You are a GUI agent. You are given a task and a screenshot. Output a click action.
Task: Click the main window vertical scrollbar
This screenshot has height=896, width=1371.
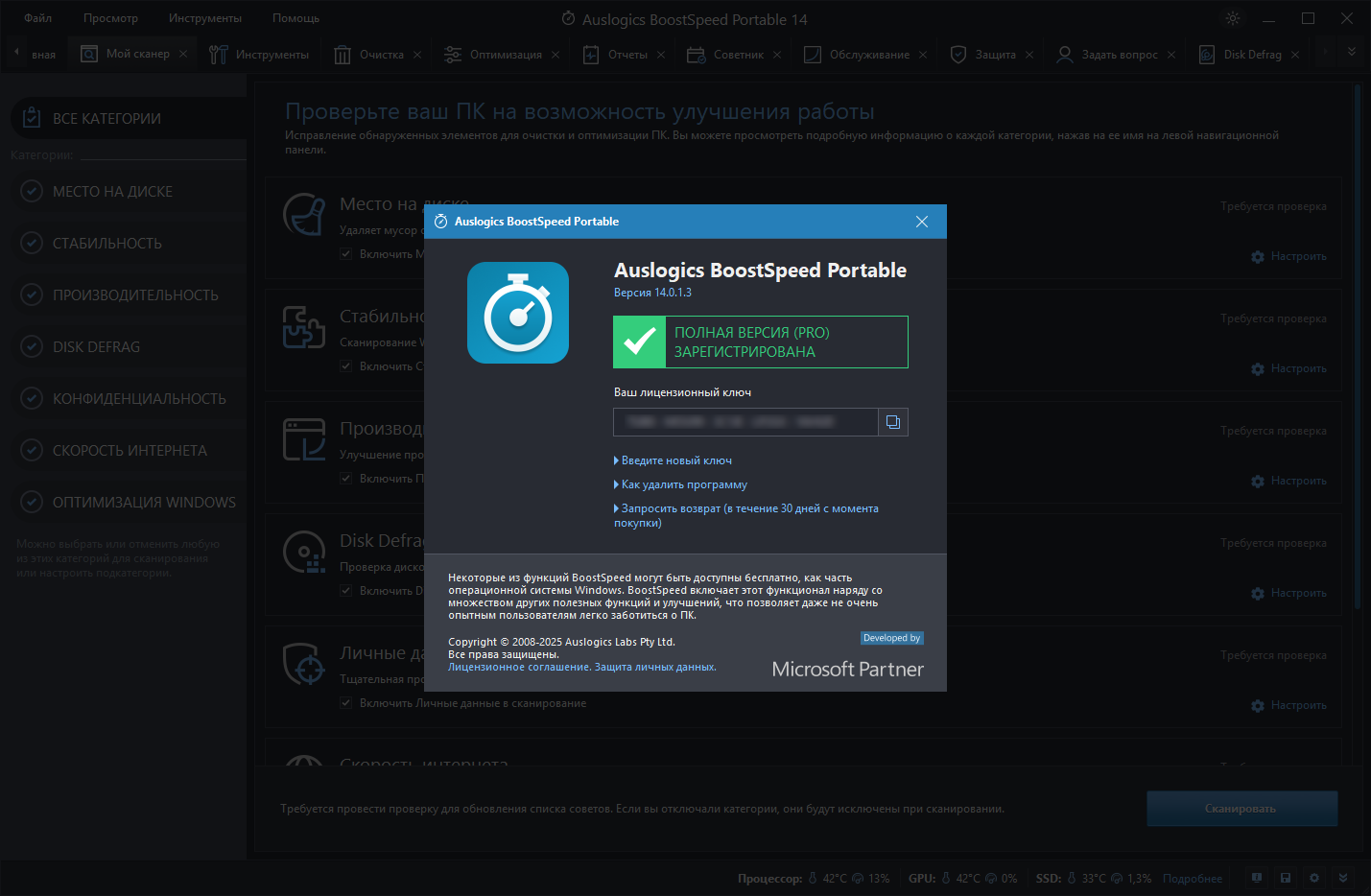coord(1358,345)
